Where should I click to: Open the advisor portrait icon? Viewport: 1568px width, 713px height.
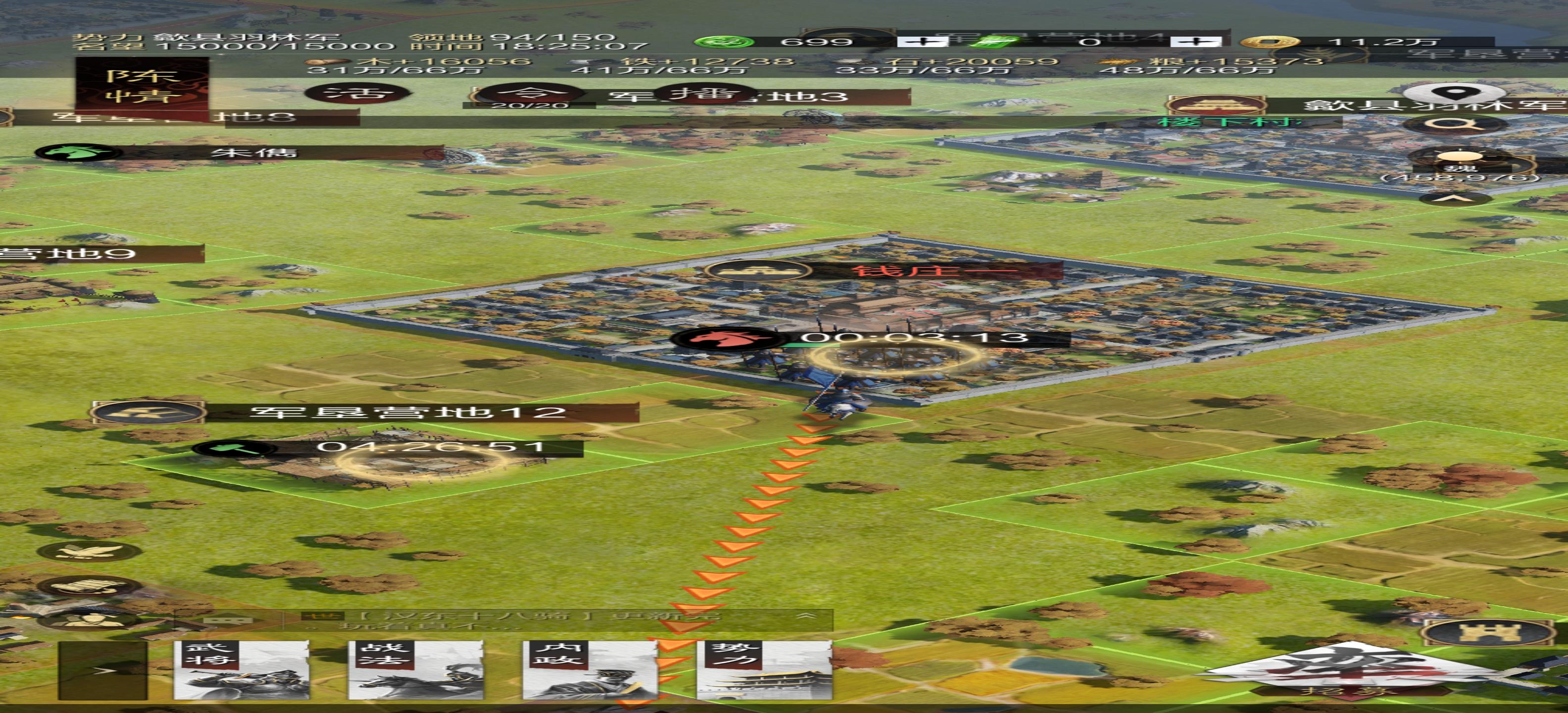pos(90,620)
